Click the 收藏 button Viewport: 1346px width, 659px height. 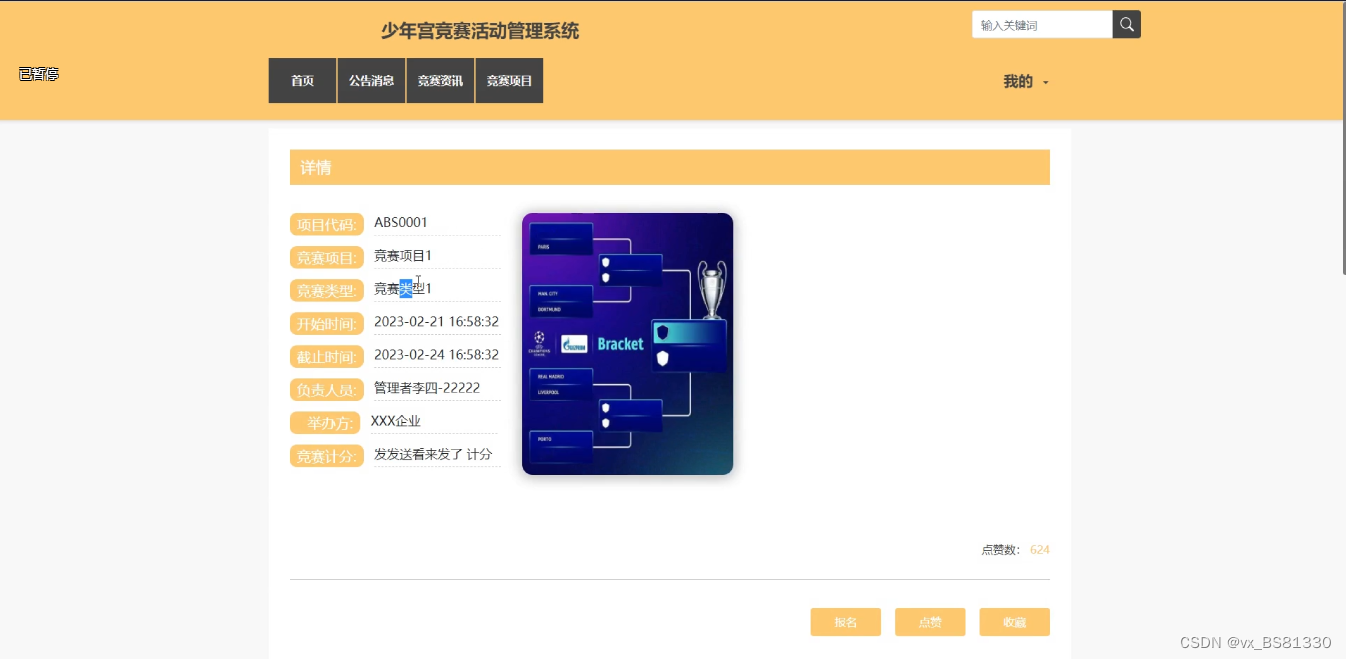(x=1015, y=622)
